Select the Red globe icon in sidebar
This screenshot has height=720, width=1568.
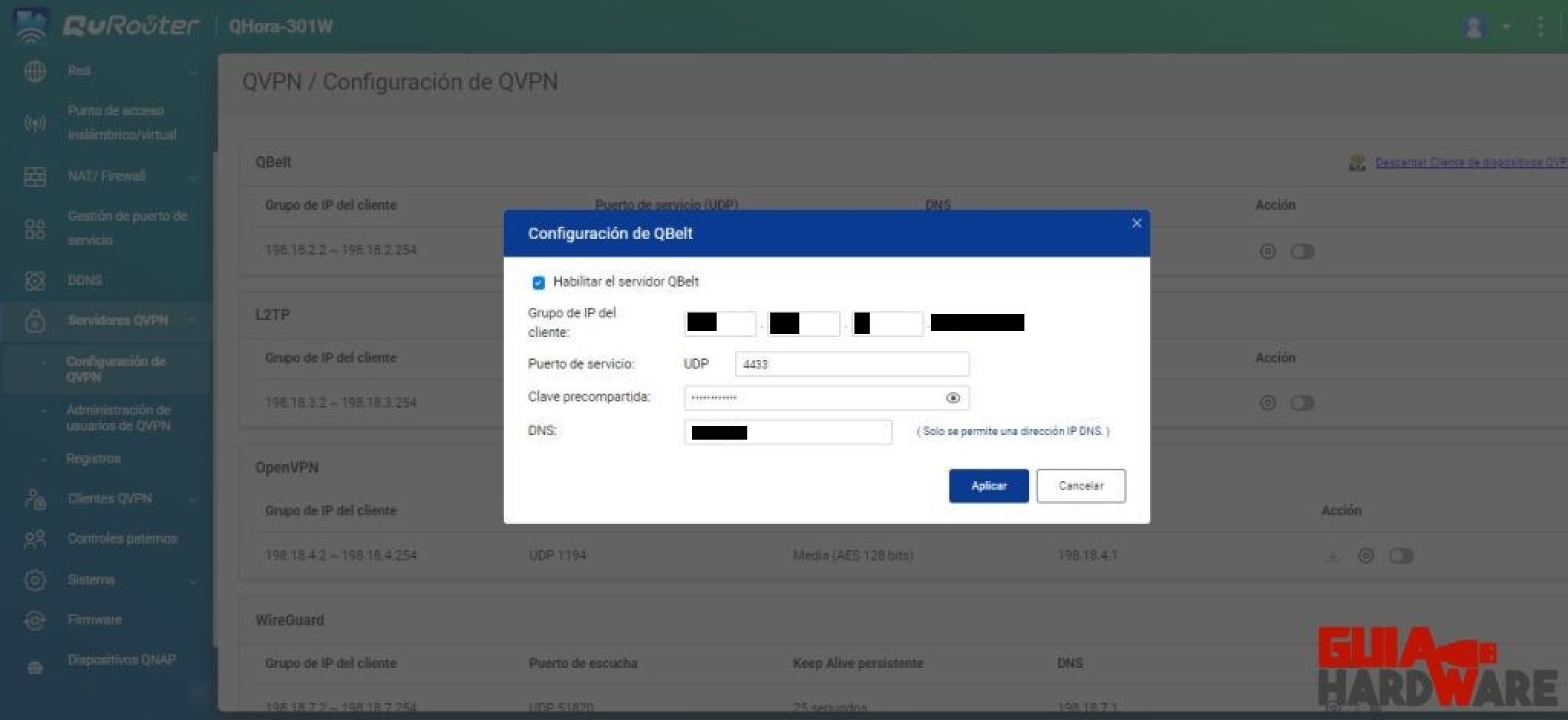34,70
